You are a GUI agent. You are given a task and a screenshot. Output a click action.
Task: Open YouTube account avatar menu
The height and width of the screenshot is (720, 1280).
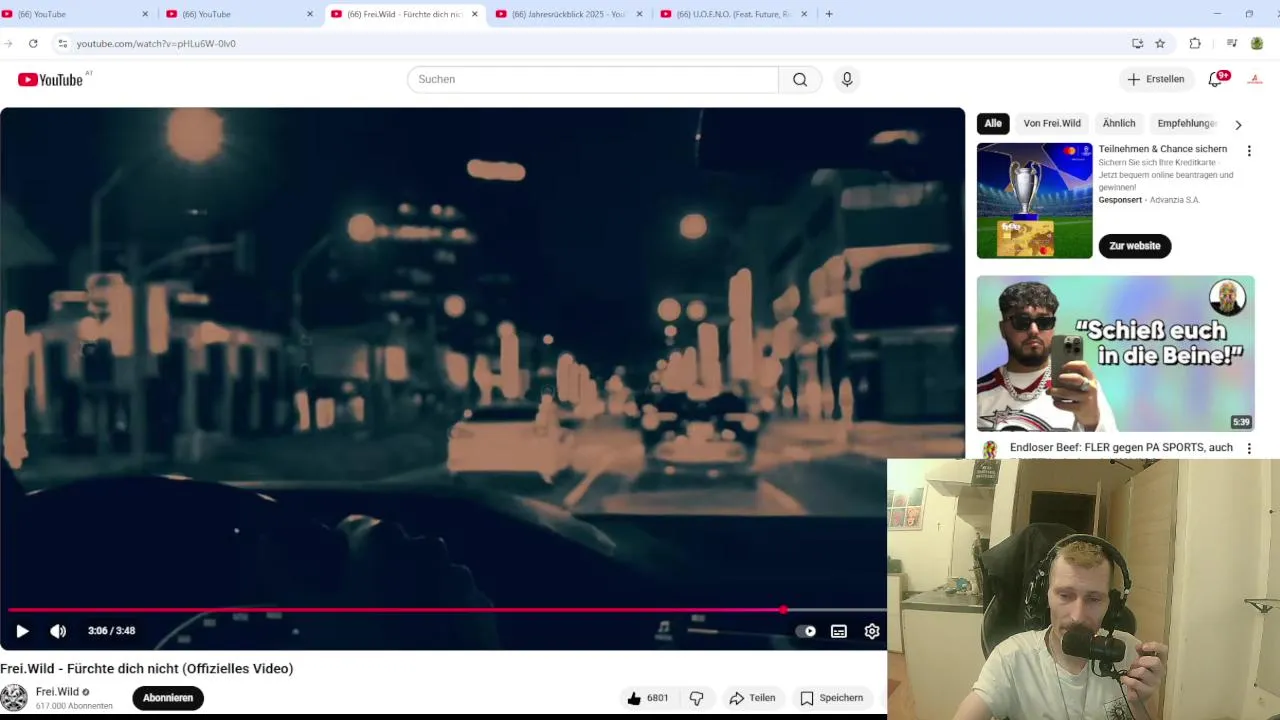click(1255, 79)
